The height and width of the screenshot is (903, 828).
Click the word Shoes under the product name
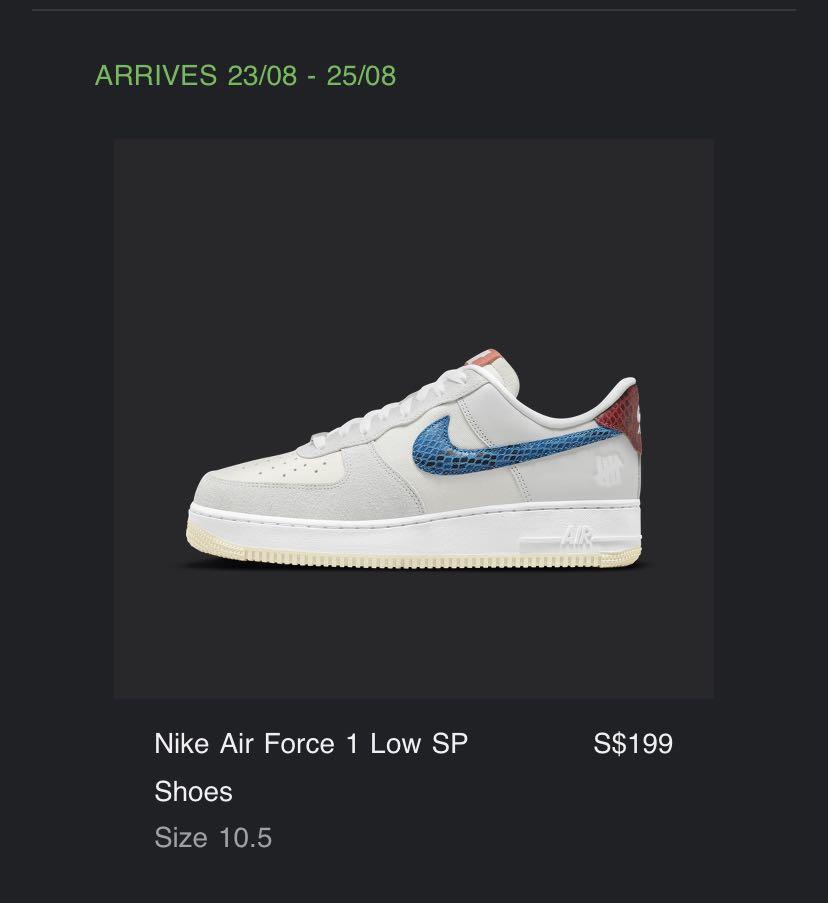(x=193, y=792)
